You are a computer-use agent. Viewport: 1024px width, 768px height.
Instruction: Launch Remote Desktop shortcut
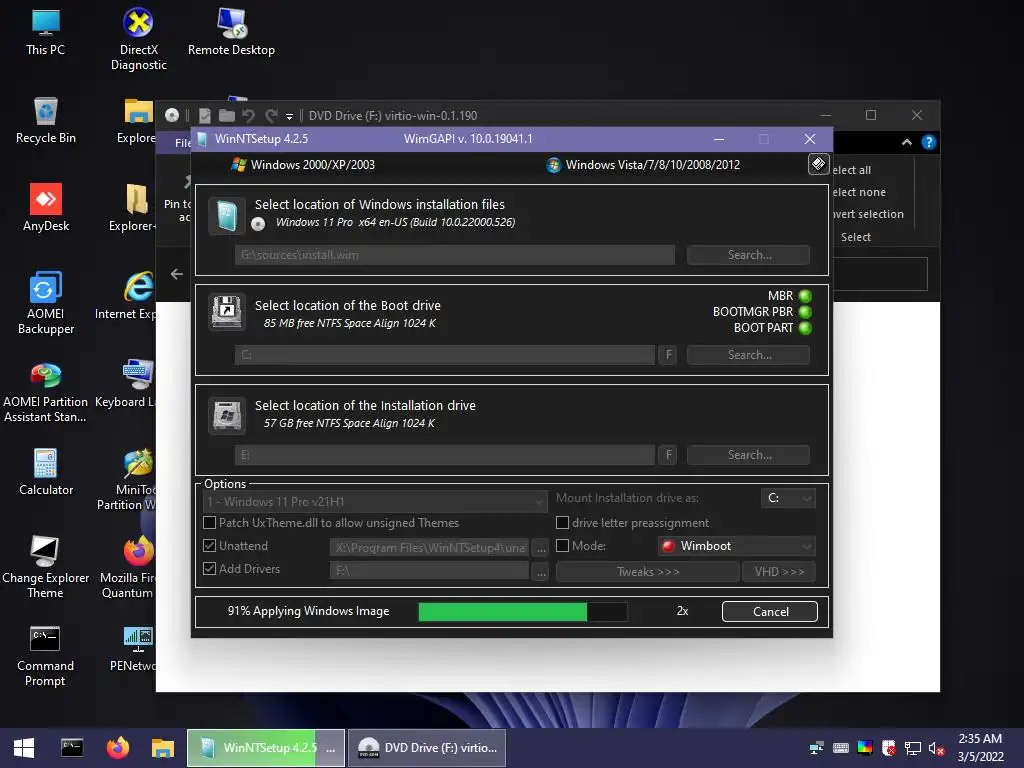(231, 33)
